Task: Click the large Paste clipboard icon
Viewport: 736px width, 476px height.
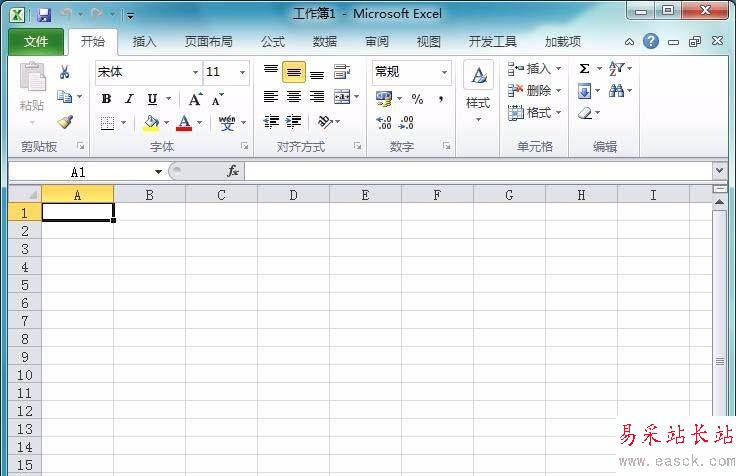Action: (x=32, y=77)
